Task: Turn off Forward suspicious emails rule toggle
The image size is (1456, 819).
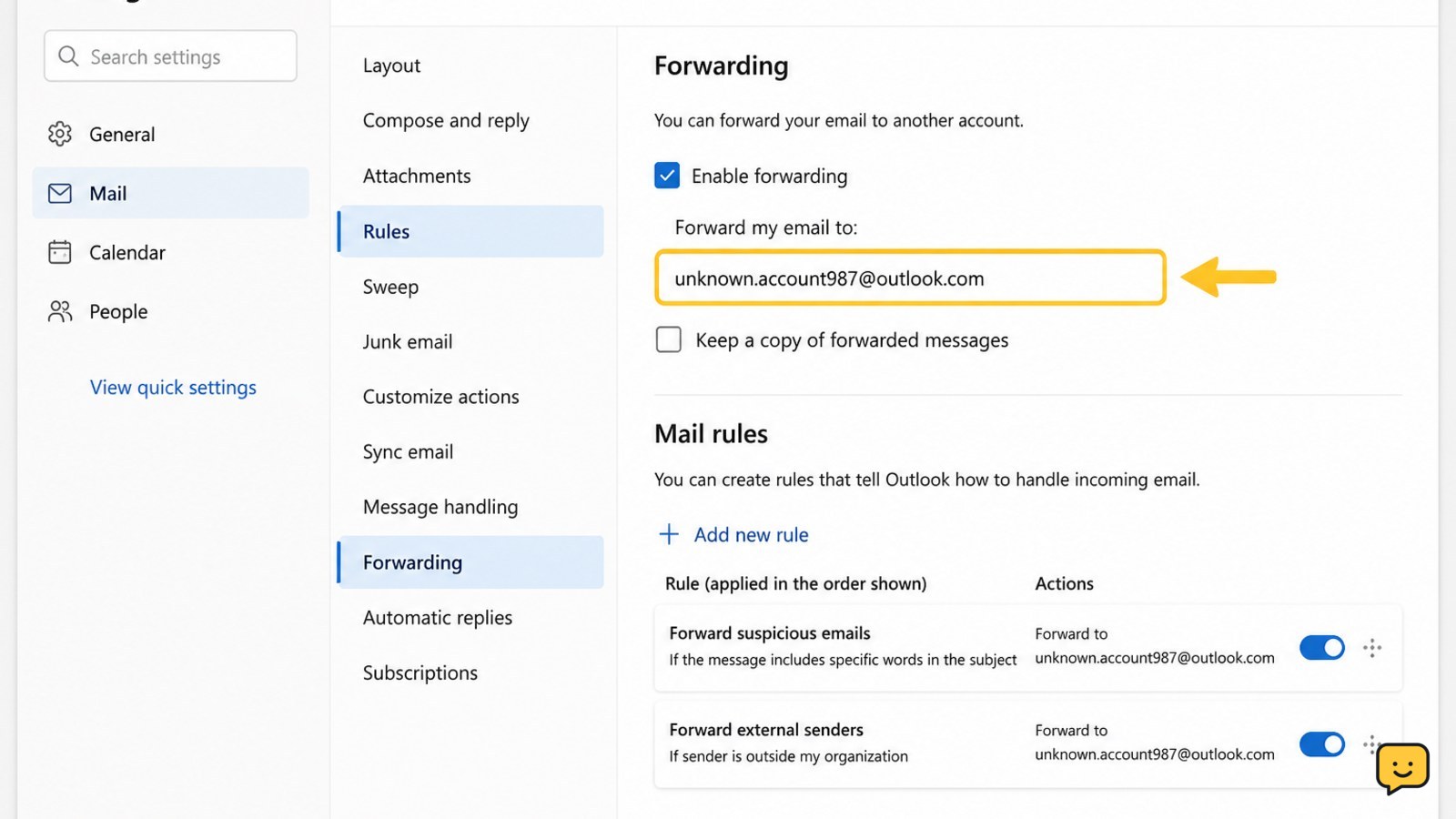Action: [x=1322, y=648]
